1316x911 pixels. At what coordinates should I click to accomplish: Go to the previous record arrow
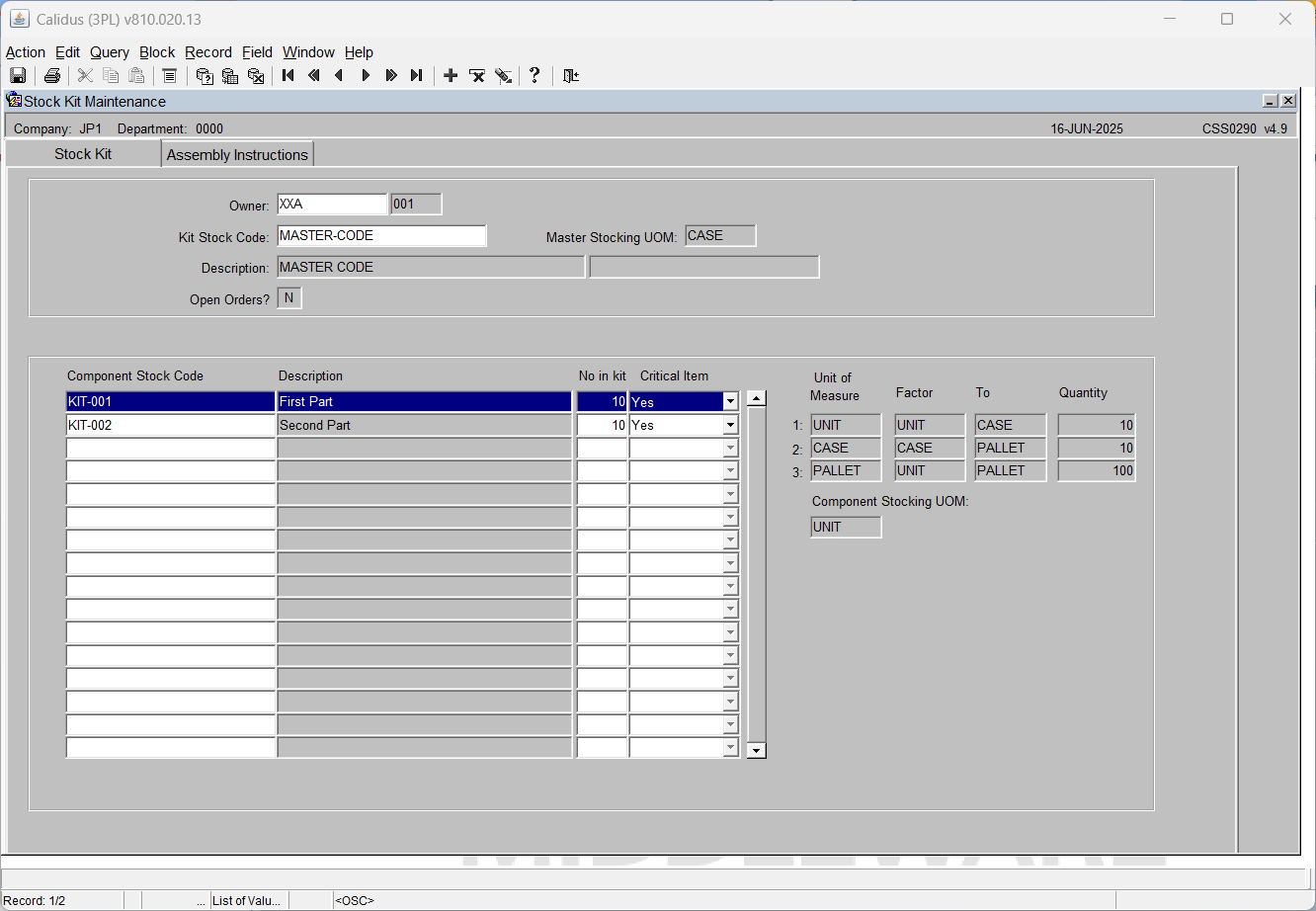(x=340, y=76)
